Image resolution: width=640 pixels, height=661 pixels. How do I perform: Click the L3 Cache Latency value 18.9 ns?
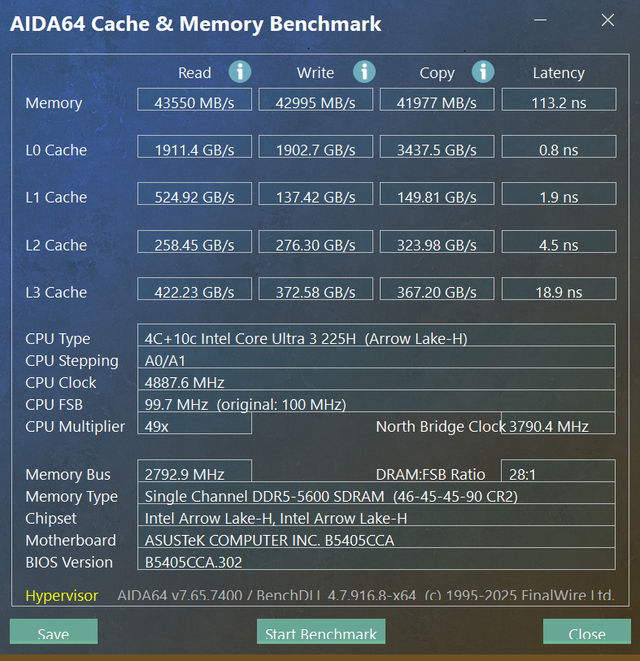(x=559, y=289)
